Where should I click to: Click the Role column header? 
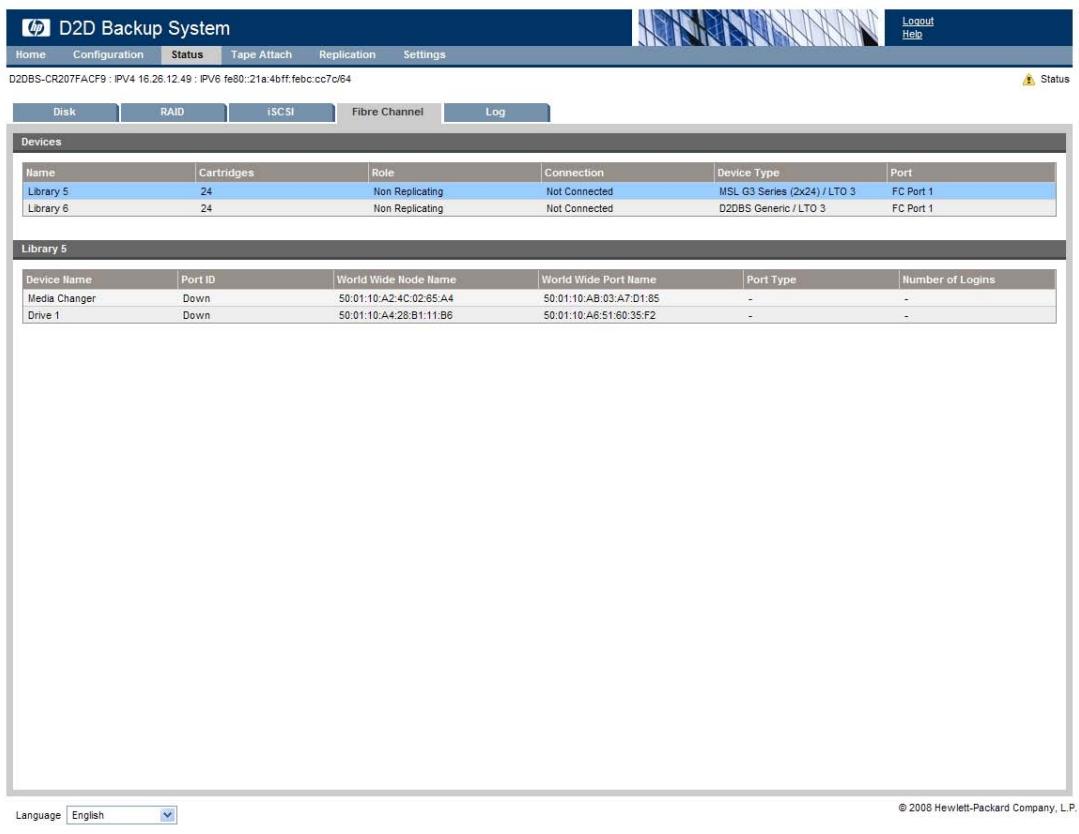454,173
